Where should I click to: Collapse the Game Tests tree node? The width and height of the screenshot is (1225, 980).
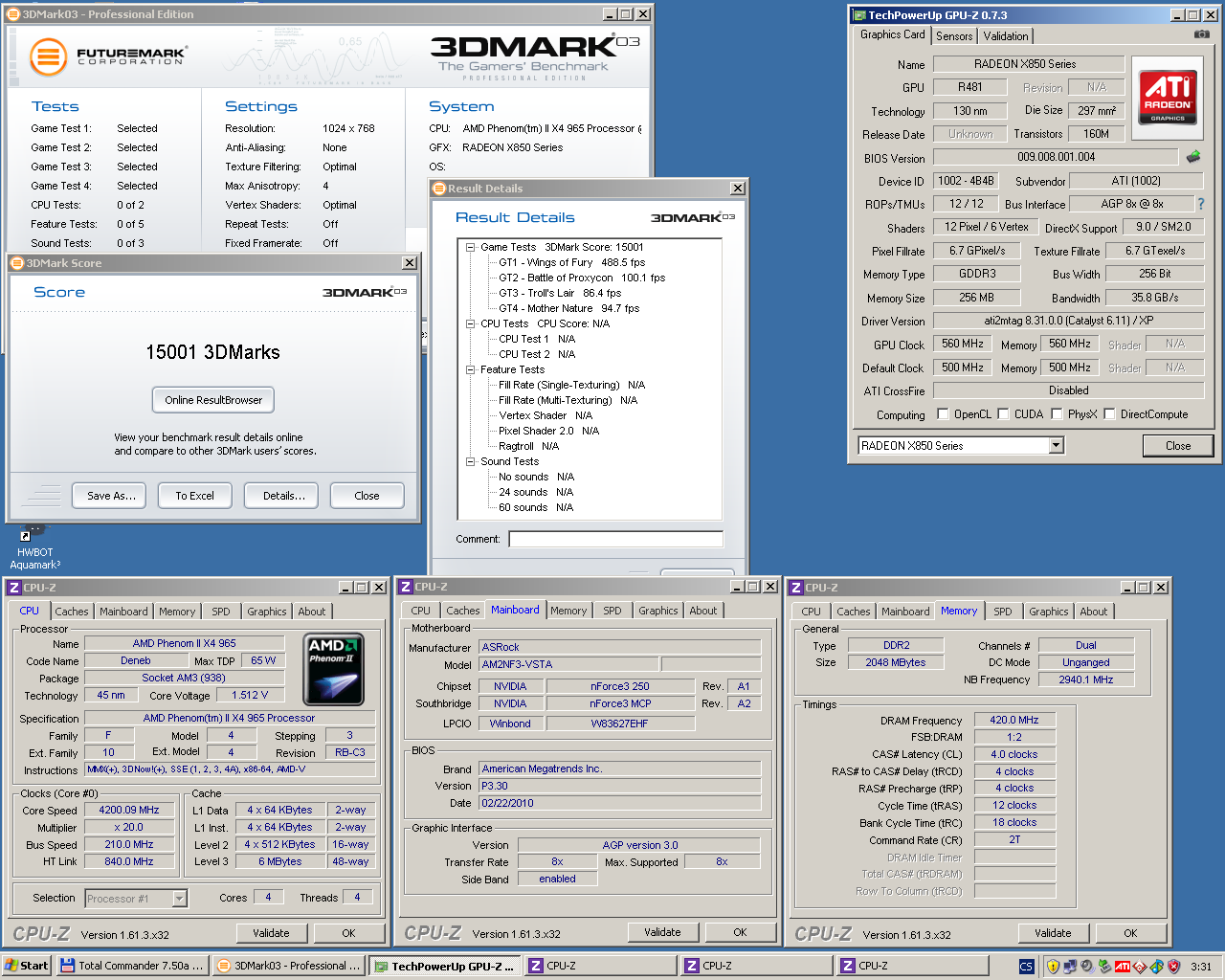[x=471, y=247]
